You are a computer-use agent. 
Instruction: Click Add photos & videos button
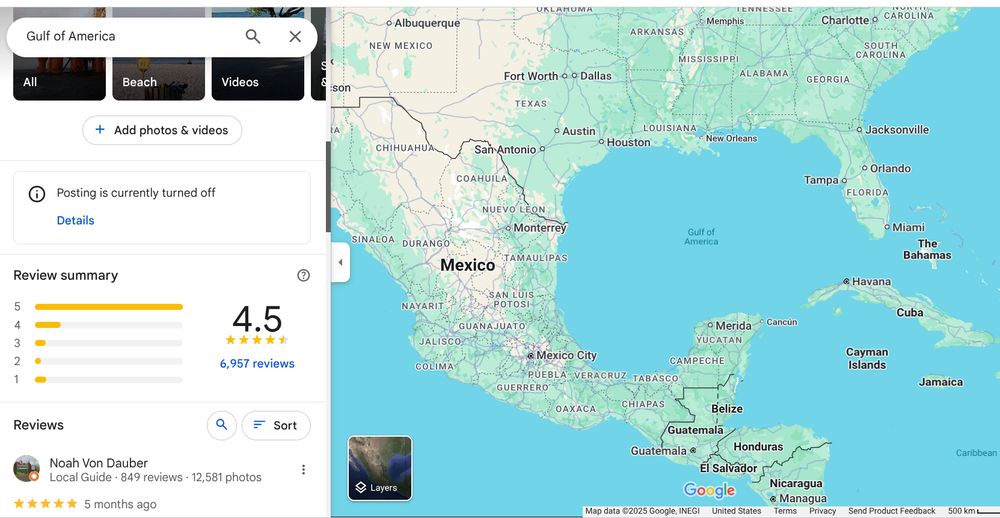pos(162,130)
